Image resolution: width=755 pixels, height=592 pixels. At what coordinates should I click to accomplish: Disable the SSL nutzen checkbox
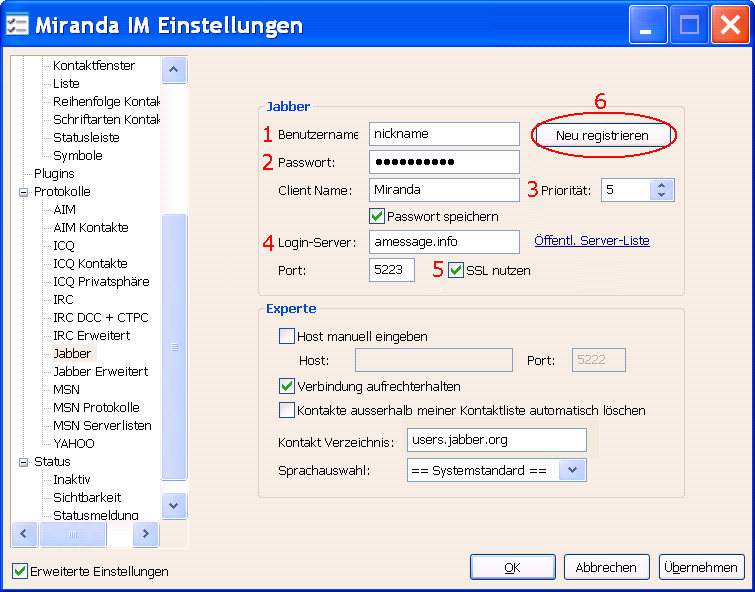coord(457,270)
